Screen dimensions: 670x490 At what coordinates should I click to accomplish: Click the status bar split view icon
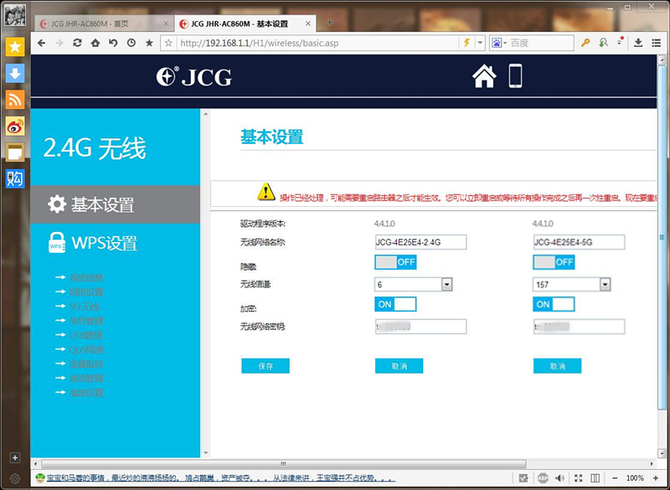click(x=595, y=478)
